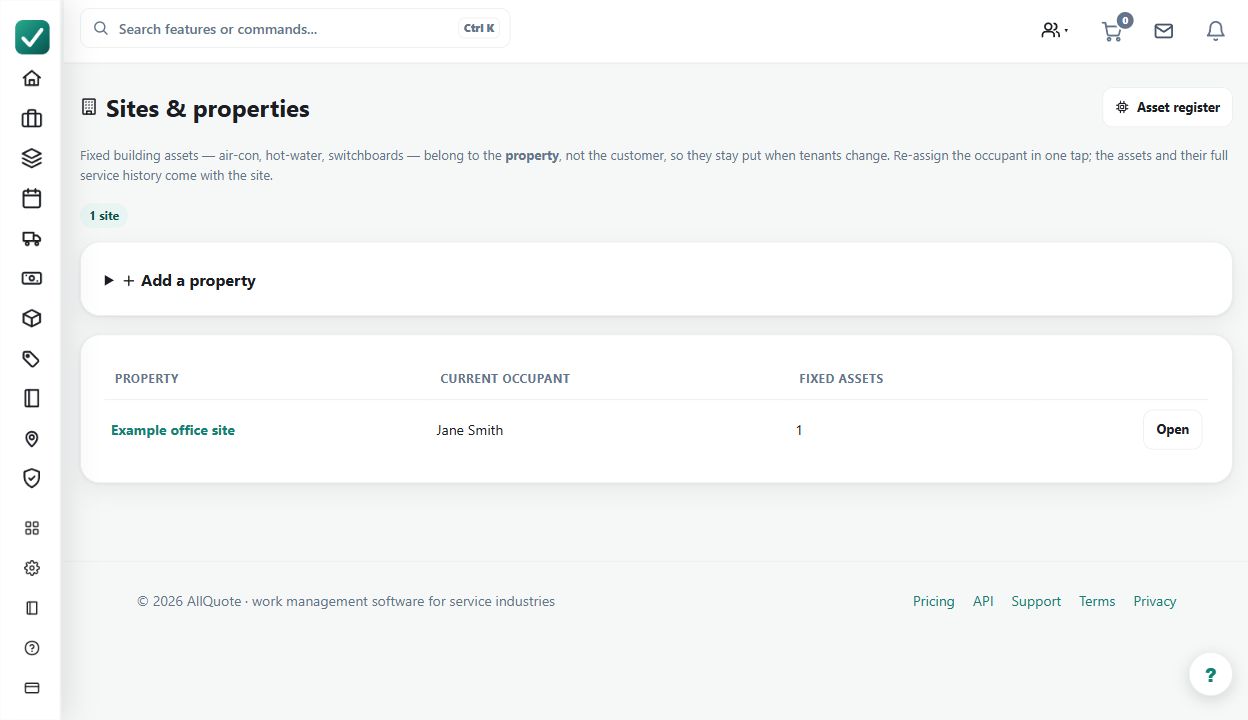This screenshot has height=720, width=1248.
Task: Open the credit card billing sidebar icon
Action: click(x=32, y=688)
